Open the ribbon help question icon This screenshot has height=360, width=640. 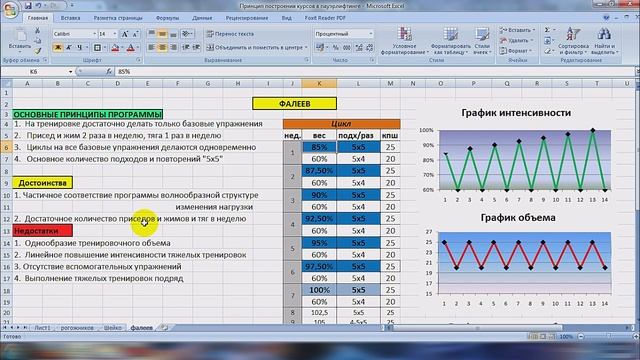606,18
